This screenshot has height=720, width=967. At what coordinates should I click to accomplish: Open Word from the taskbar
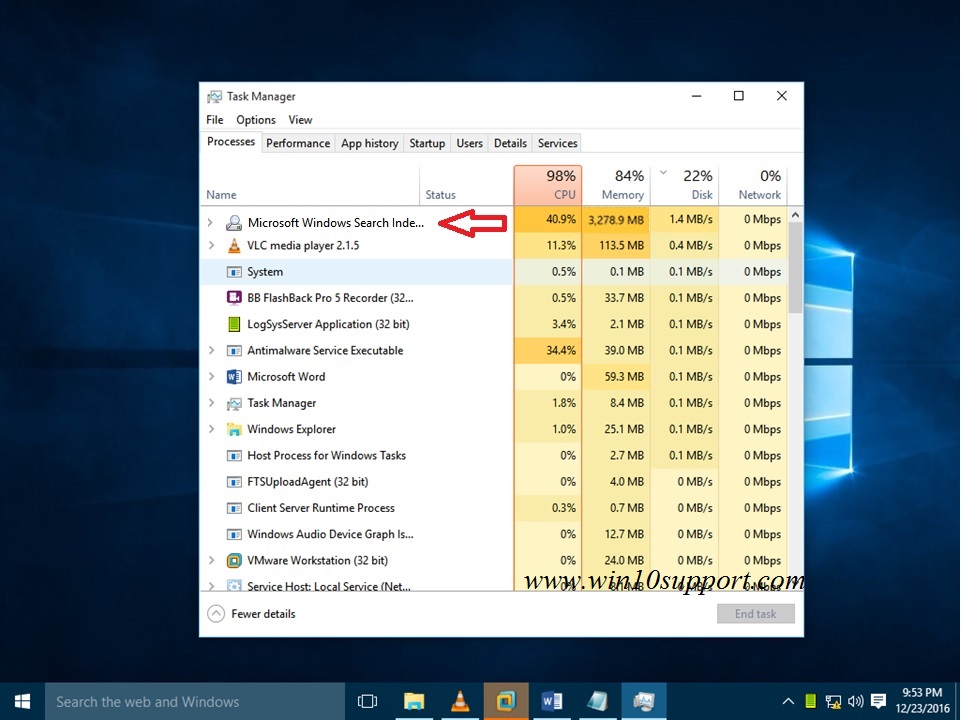[552, 701]
